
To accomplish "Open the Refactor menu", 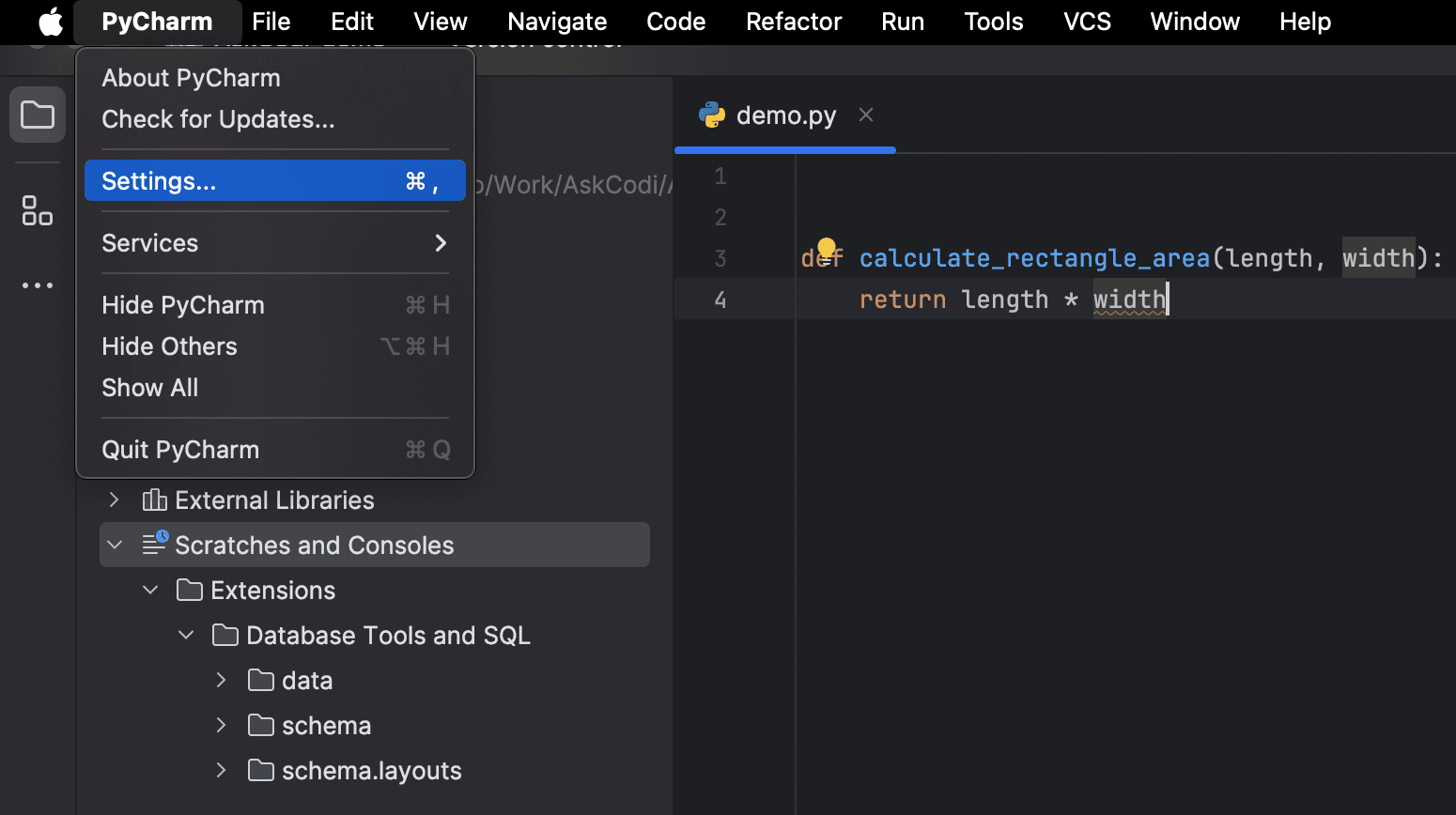I will 794,22.
